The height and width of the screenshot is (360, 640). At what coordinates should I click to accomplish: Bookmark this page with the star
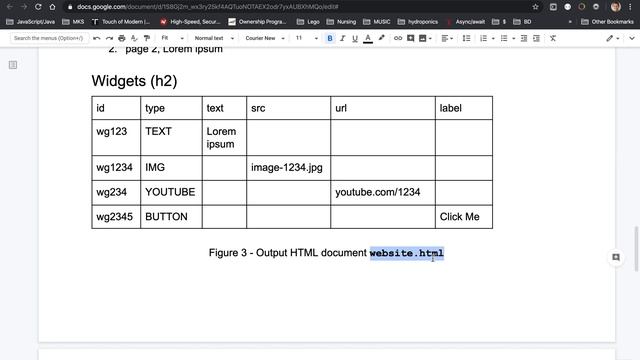point(535,7)
